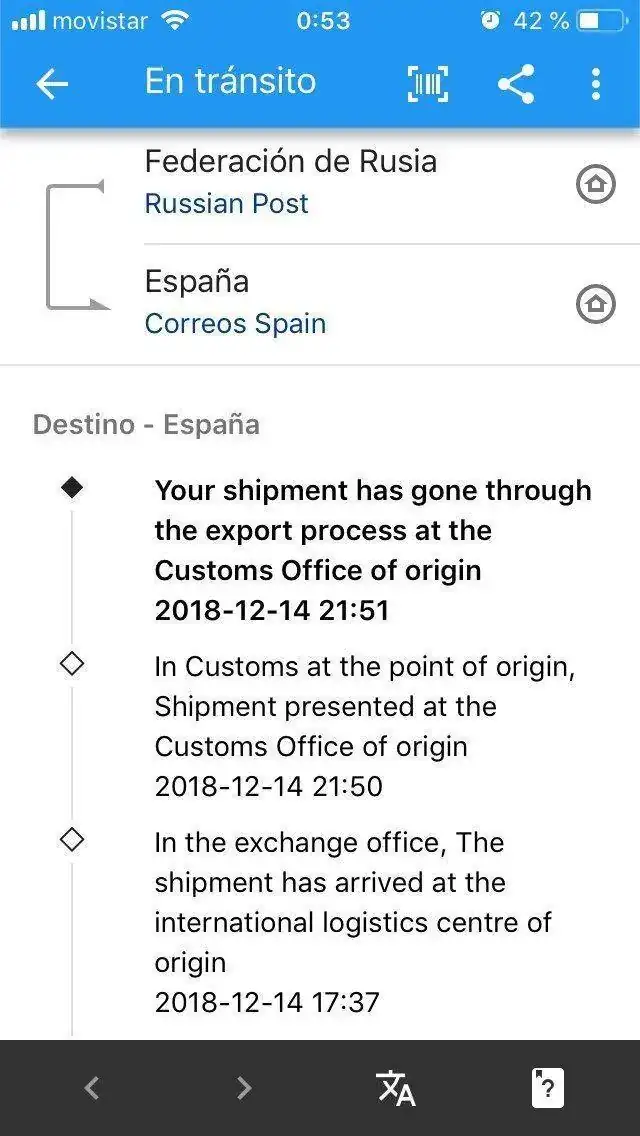
Task: Tap the back arrow in header
Action: click(52, 84)
